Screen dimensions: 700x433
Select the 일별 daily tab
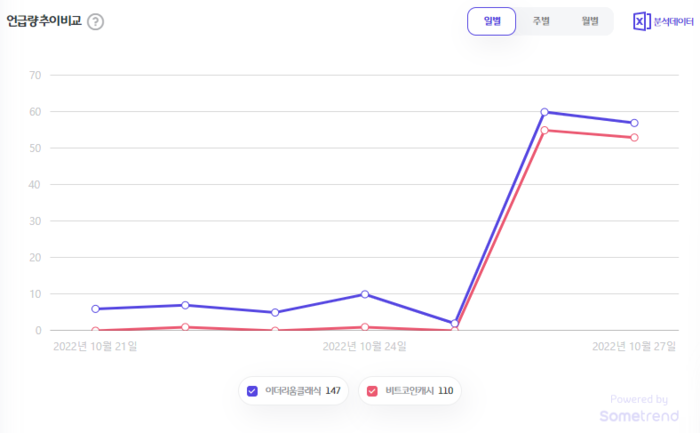(x=492, y=21)
